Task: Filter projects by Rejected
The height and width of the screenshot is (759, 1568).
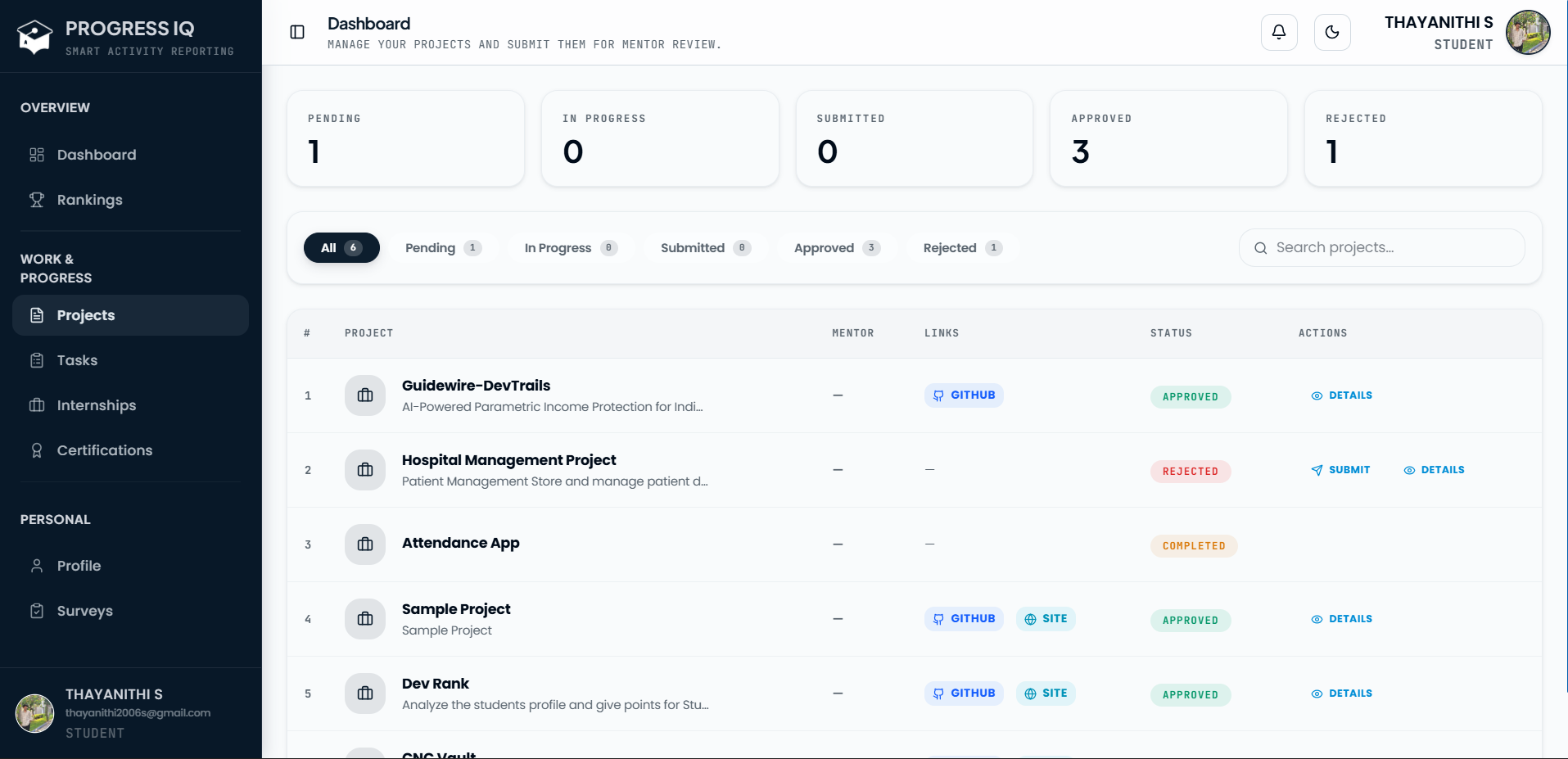Action: (962, 248)
